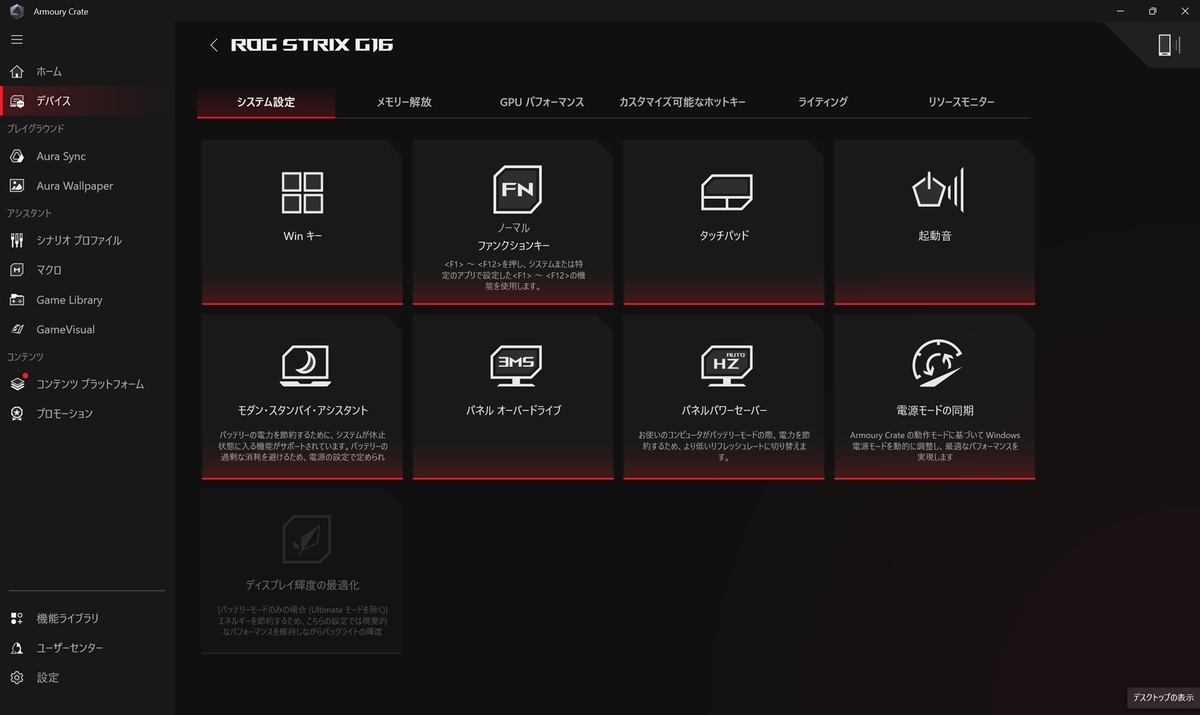This screenshot has width=1200, height=715.
Task: Toggle モダン・スタンバイ・アシスタント label
Action: (x=302, y=410)
